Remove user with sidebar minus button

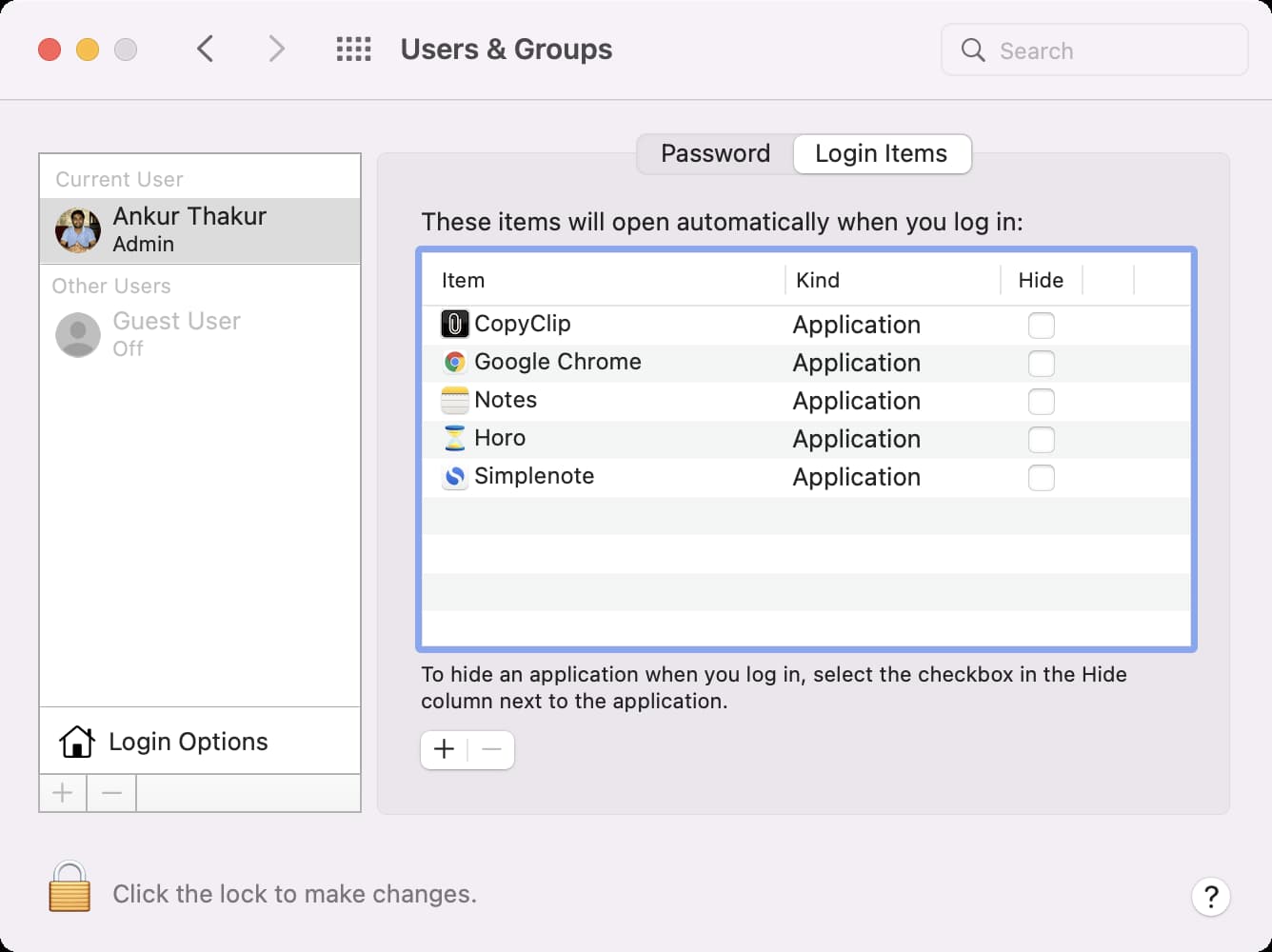[111, 793]
